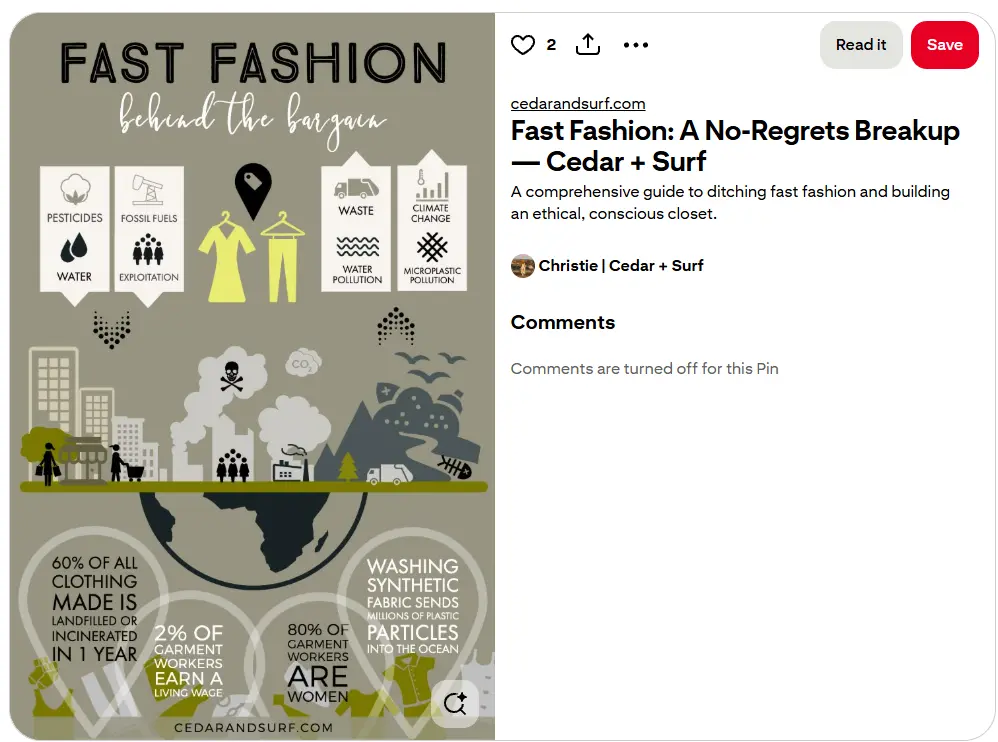998x742 pixels.
Task: Click the author name Christie | Cedar + Surf
Action: coord(621,266)
